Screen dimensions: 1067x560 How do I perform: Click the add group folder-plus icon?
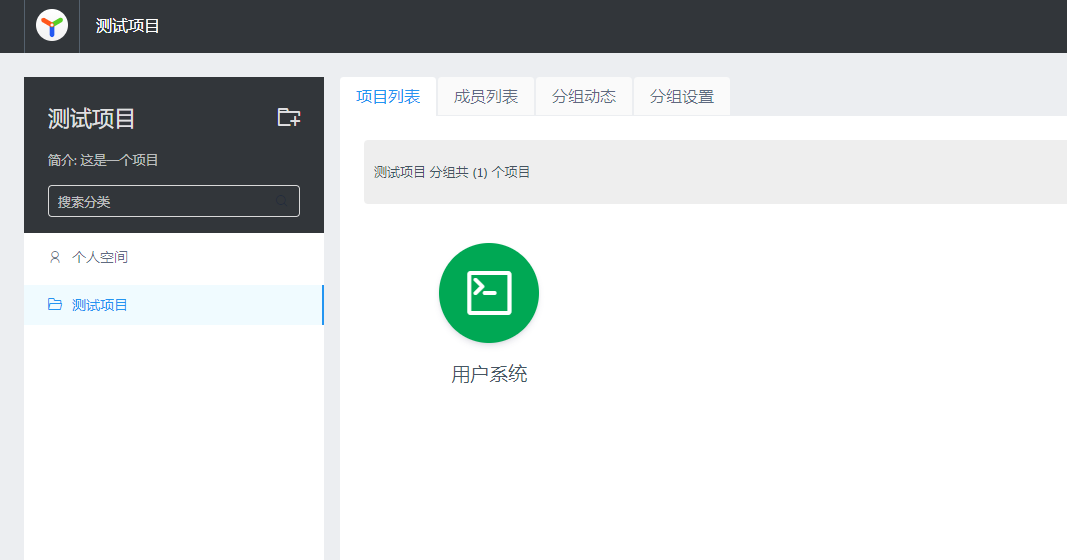coord(289,117)
